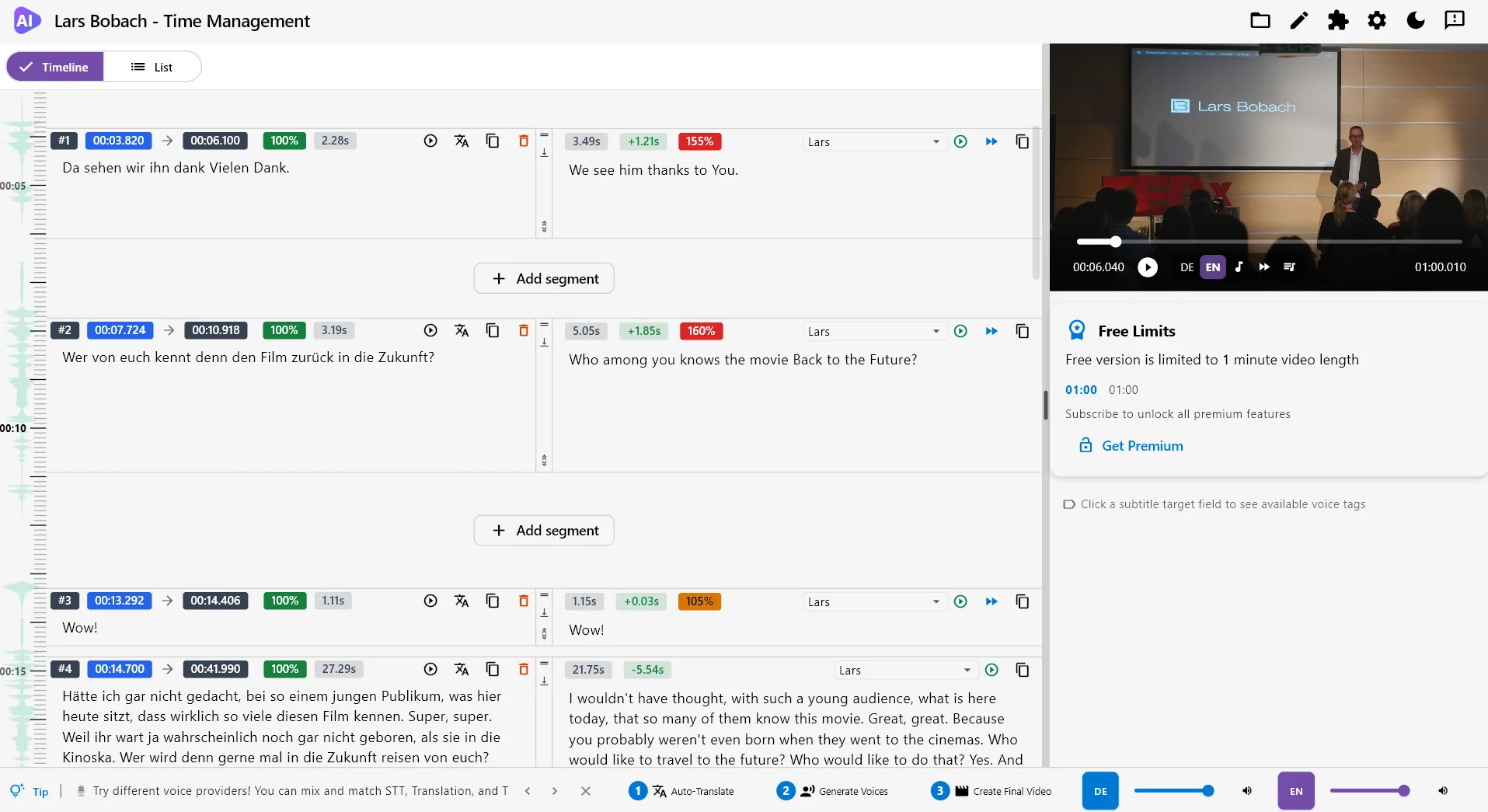Edit end time 00:10.918 of segment #2
This screenshot has width=1488, height=812.
coord(216,330)
